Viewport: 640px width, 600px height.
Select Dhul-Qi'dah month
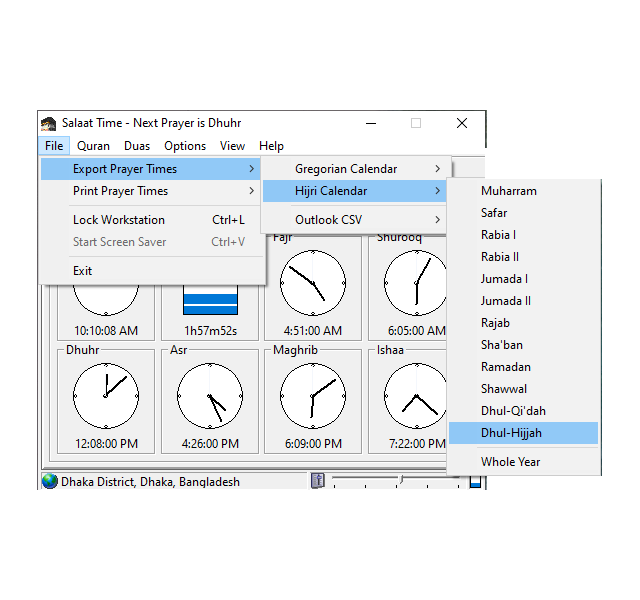pos(523,411)
